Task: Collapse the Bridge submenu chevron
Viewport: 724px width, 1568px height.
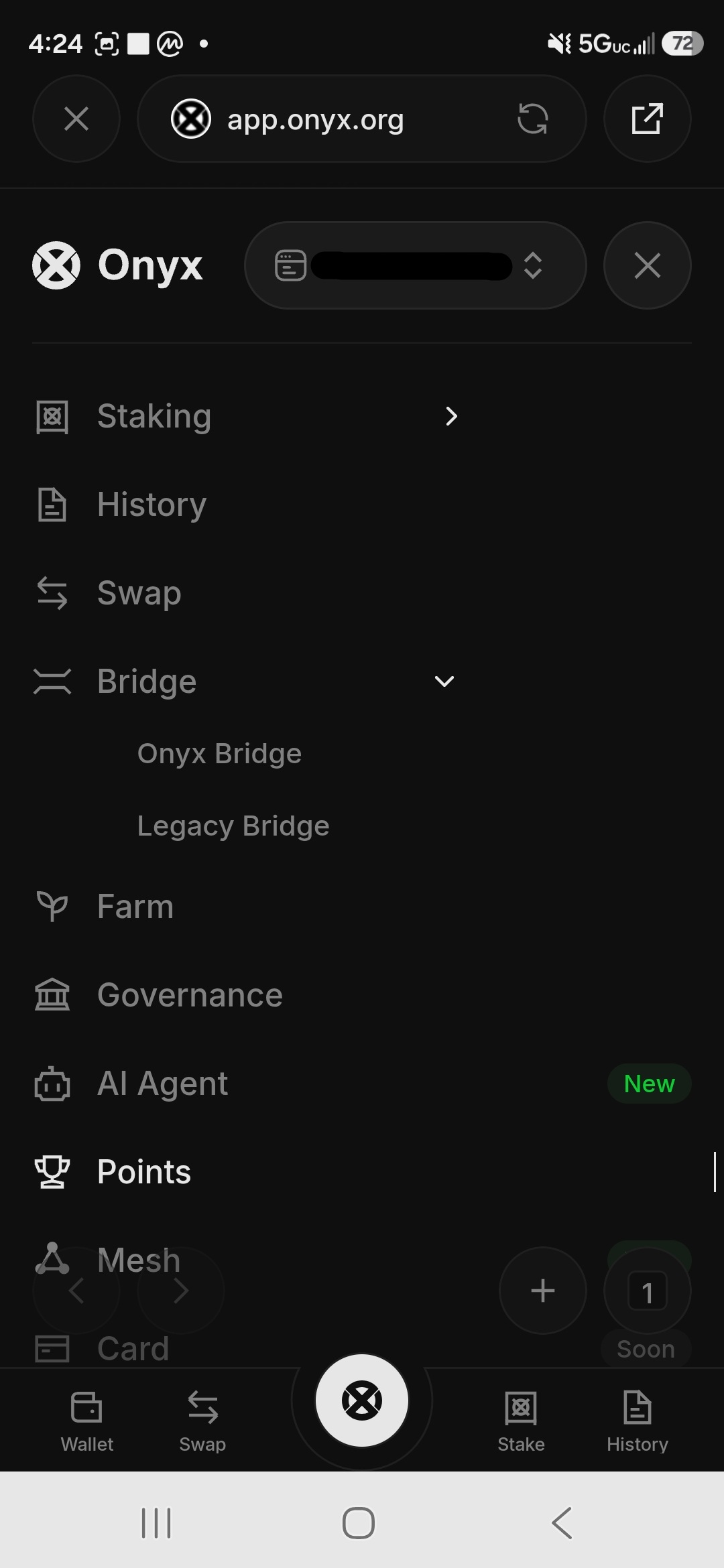Action: click(x=444, y=681)
